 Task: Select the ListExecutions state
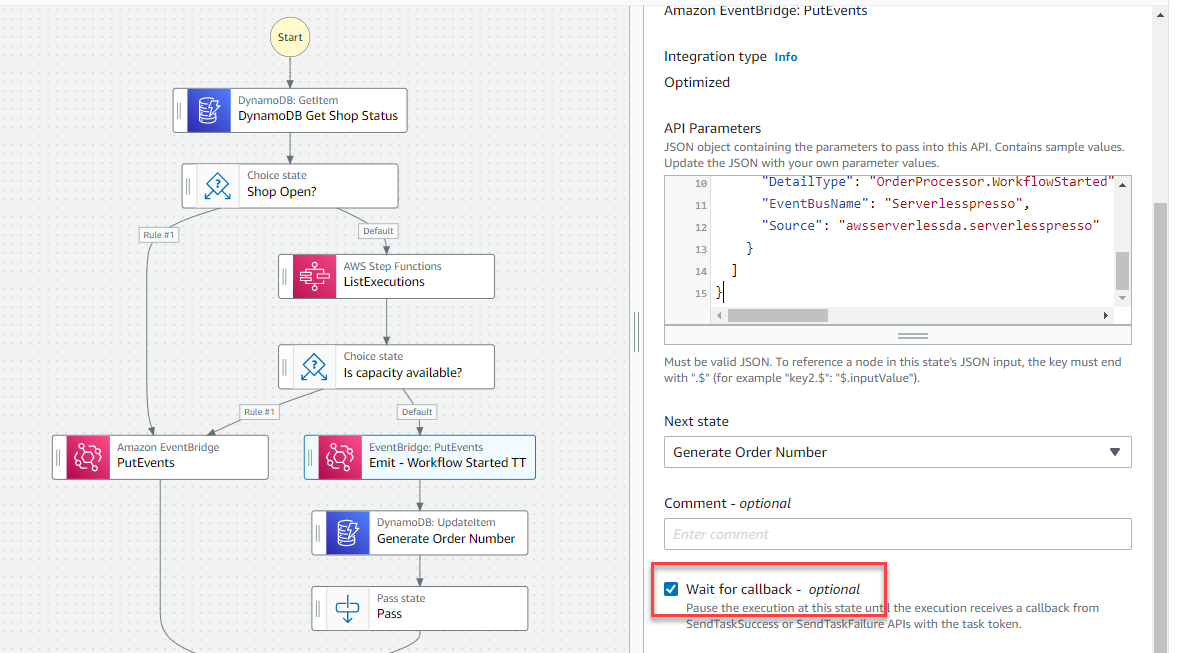point(387,277)
